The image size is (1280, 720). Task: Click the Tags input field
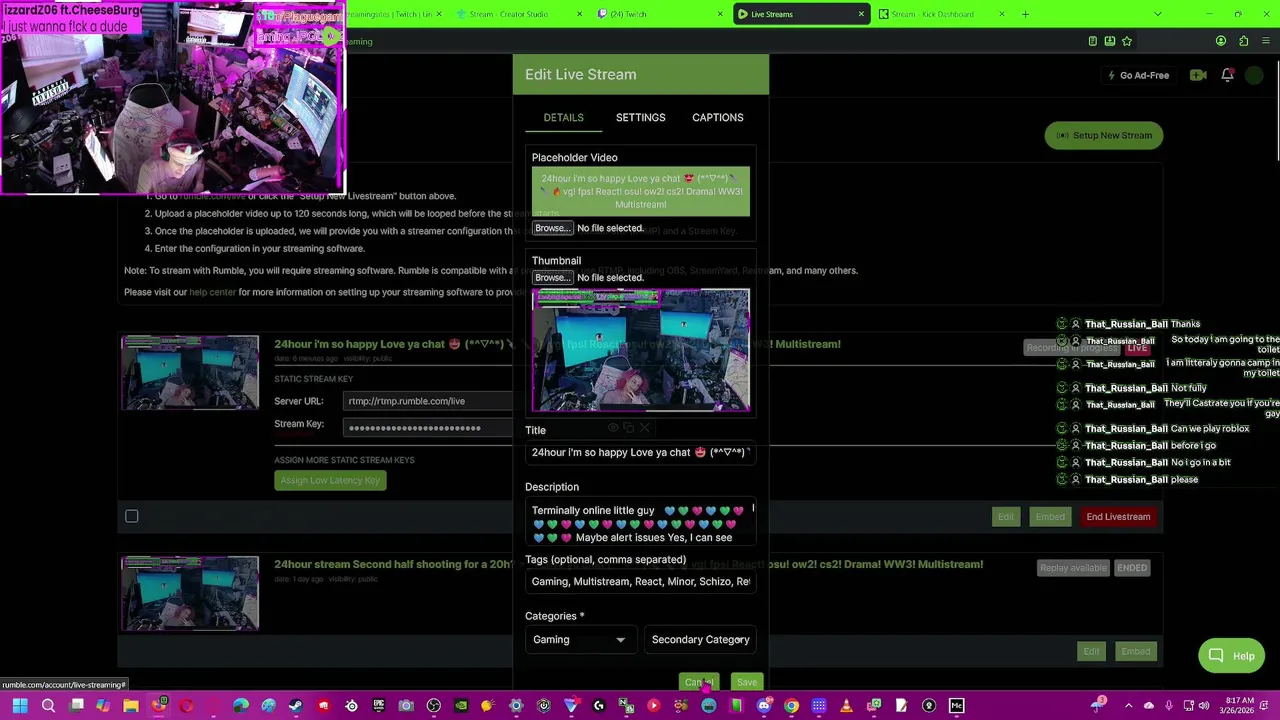(640, 582)
